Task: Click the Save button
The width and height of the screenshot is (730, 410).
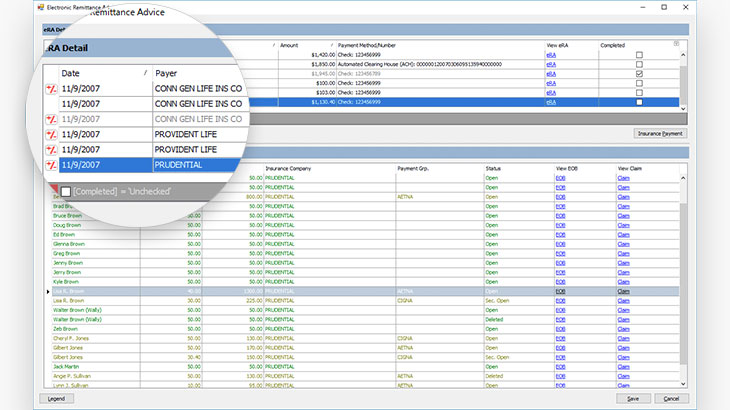Action: [x=633, y=399]
